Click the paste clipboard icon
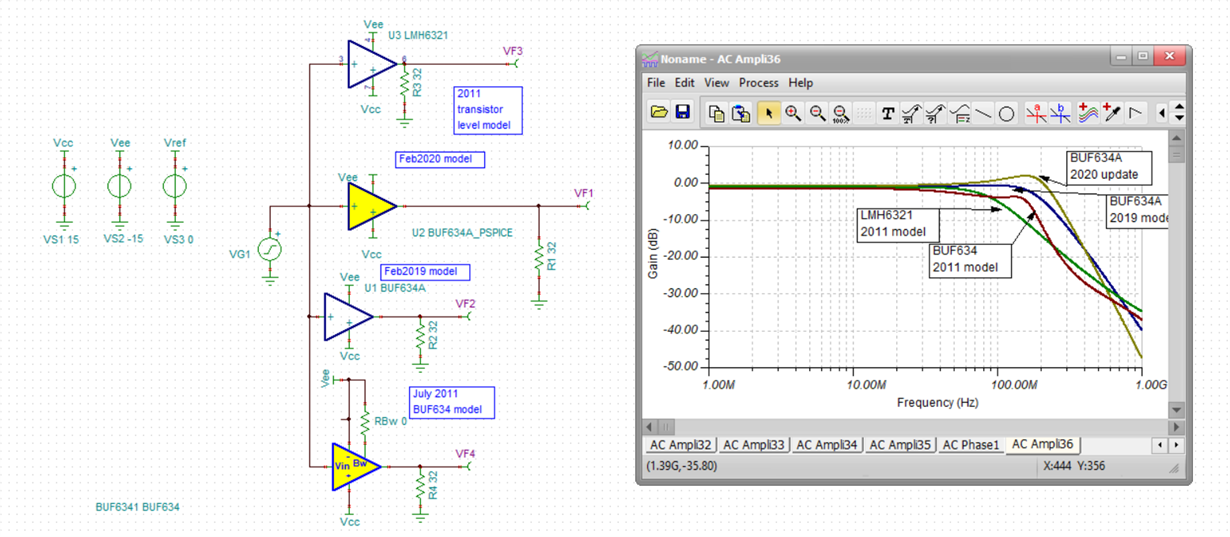The image size is (1230, 537). (x=741, y=113)
